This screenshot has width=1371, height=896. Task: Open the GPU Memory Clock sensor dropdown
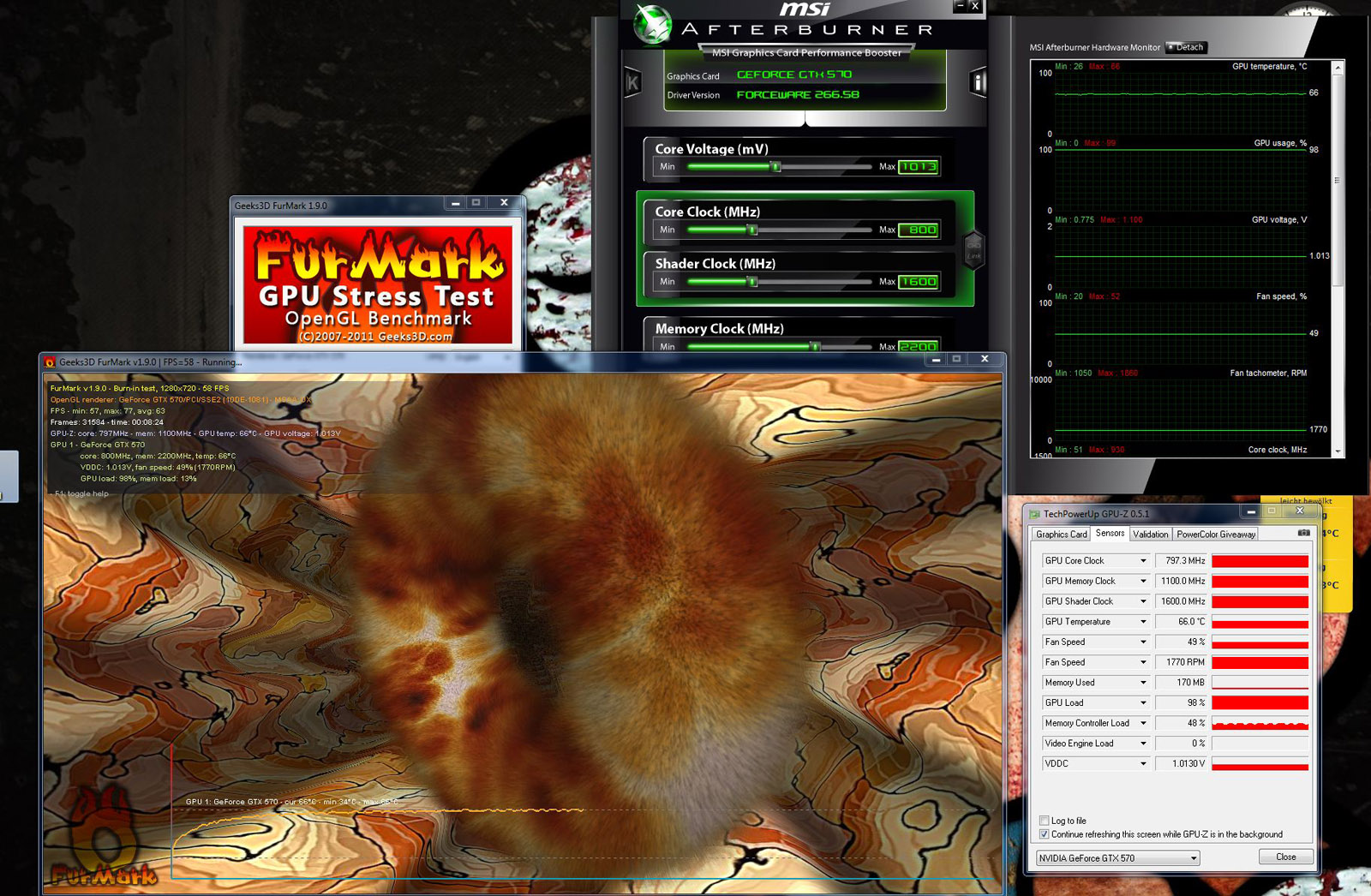[1142, 582]
